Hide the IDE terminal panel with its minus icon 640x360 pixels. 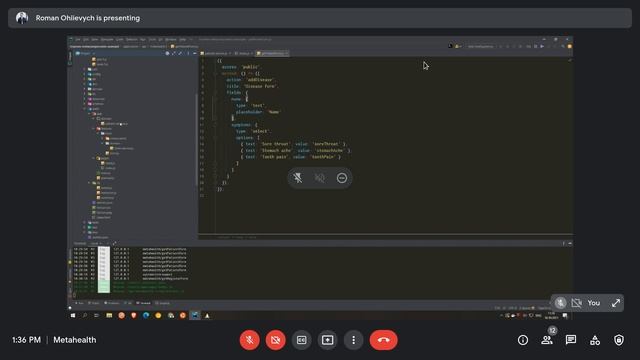[x=570, y=244]
